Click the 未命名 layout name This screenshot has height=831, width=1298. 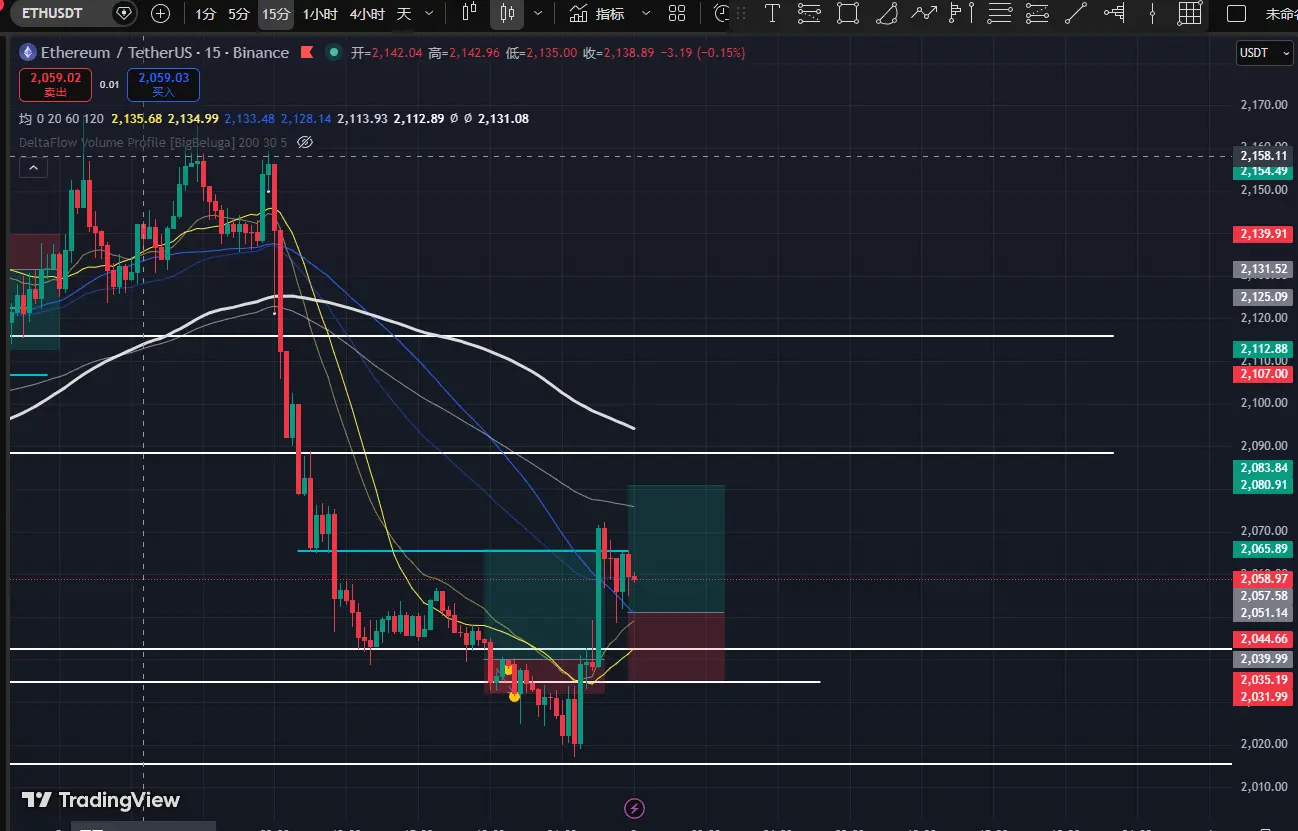[x=1281, y=14]
